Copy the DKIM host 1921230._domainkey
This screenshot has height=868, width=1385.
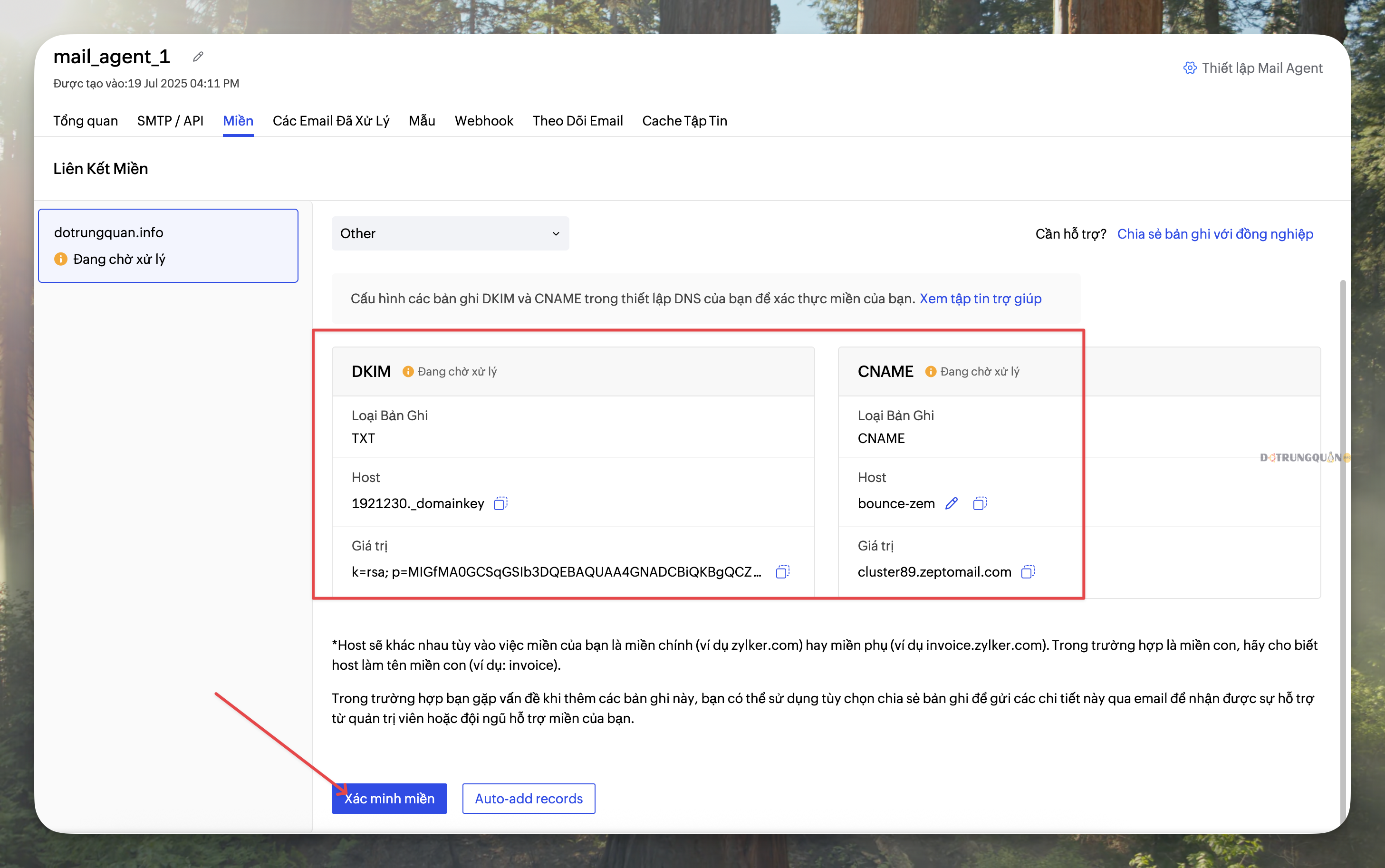tap(500, 503)
